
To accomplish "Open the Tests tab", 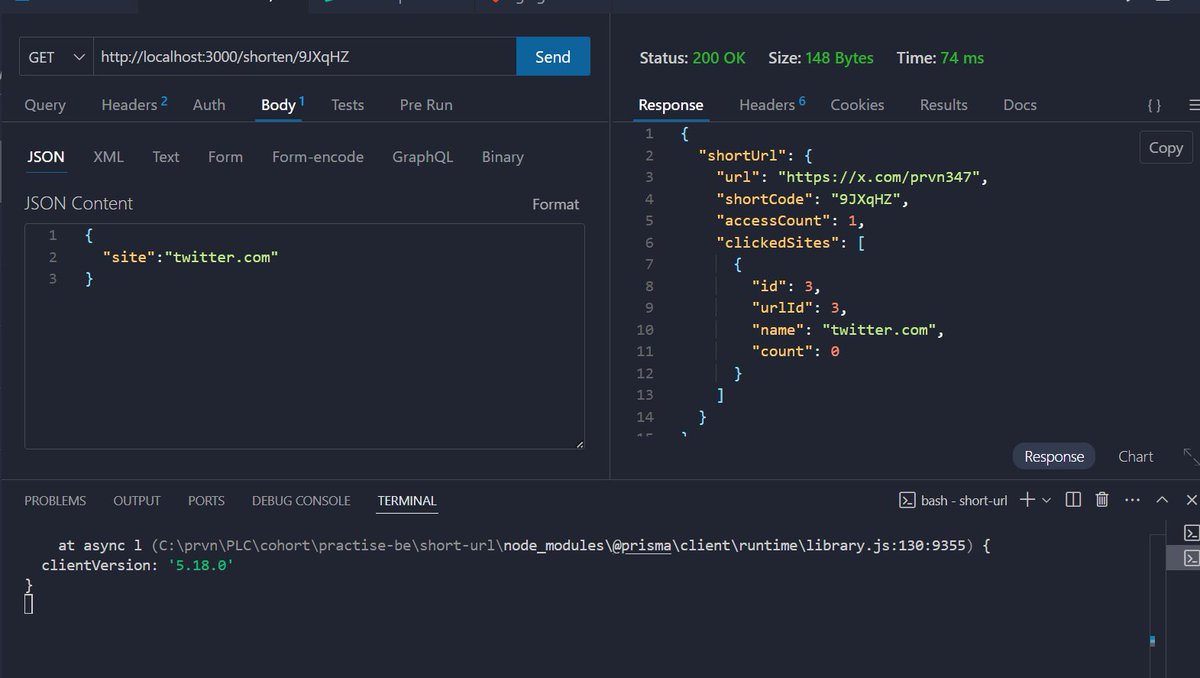I will (x=348, y=105).
